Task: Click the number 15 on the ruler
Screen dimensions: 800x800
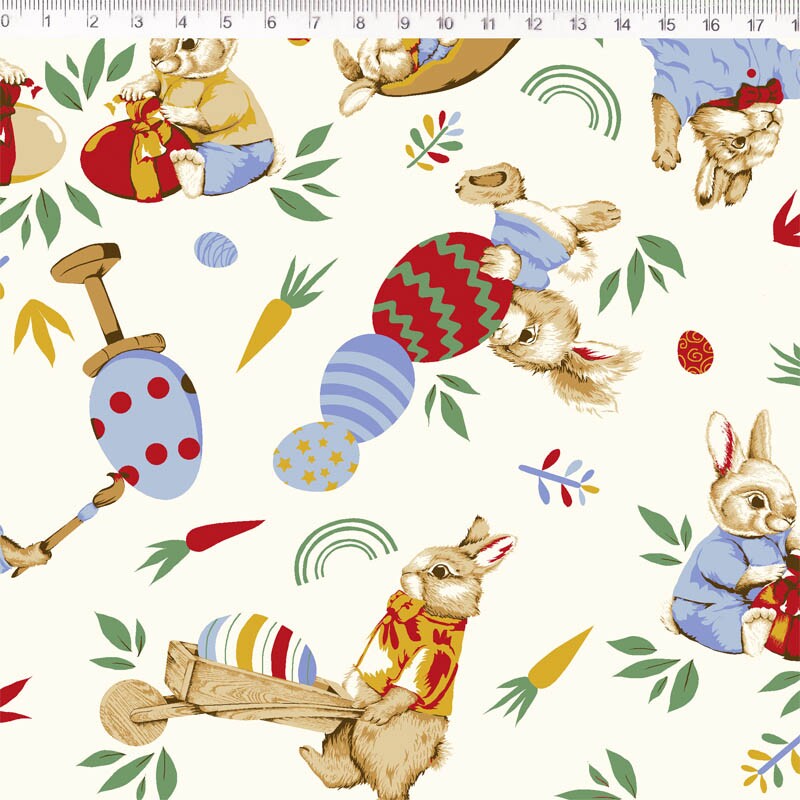Action: click(x=665, y=23)
